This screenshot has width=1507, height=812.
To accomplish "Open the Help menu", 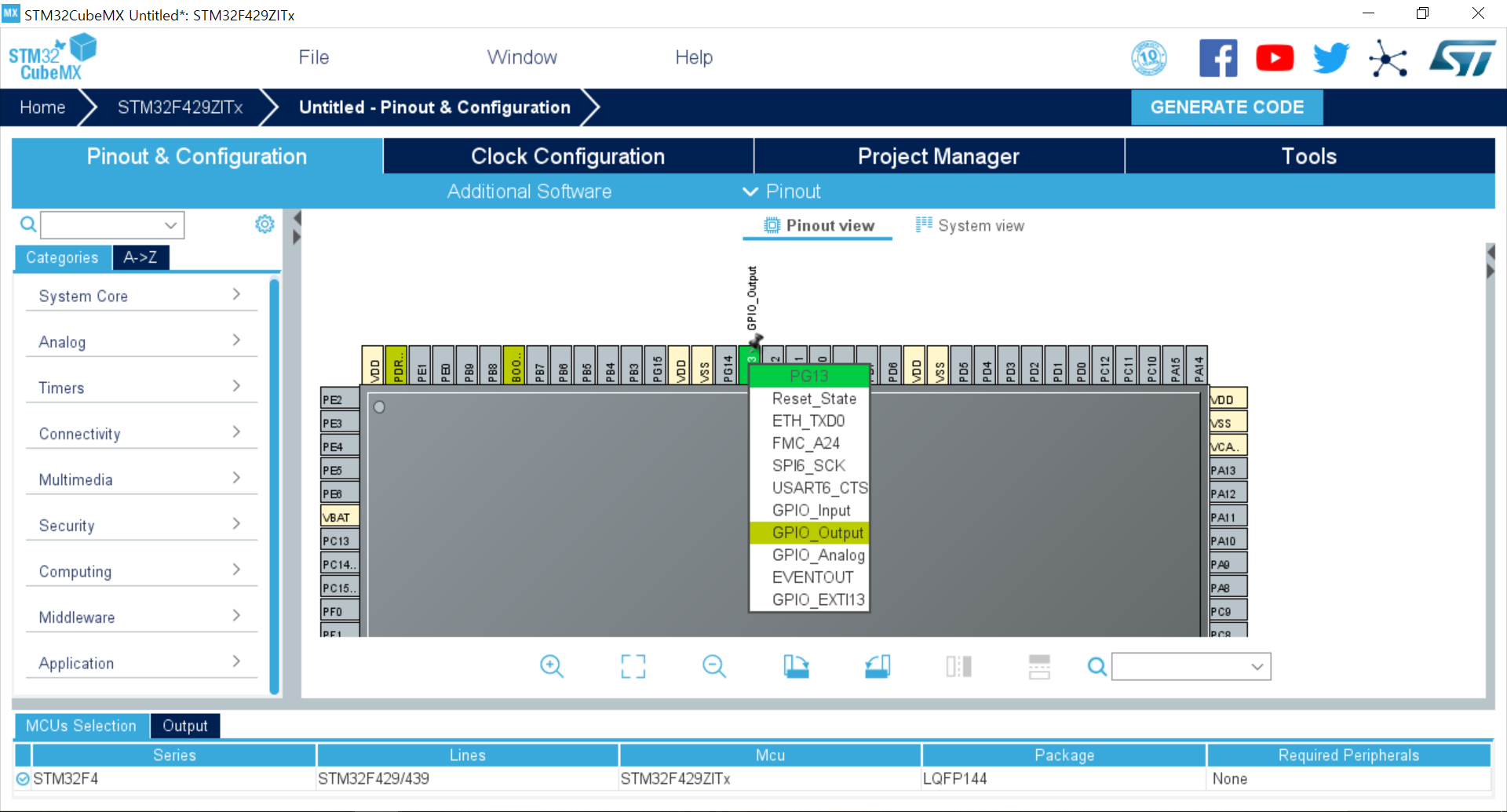I will point(694,57).
